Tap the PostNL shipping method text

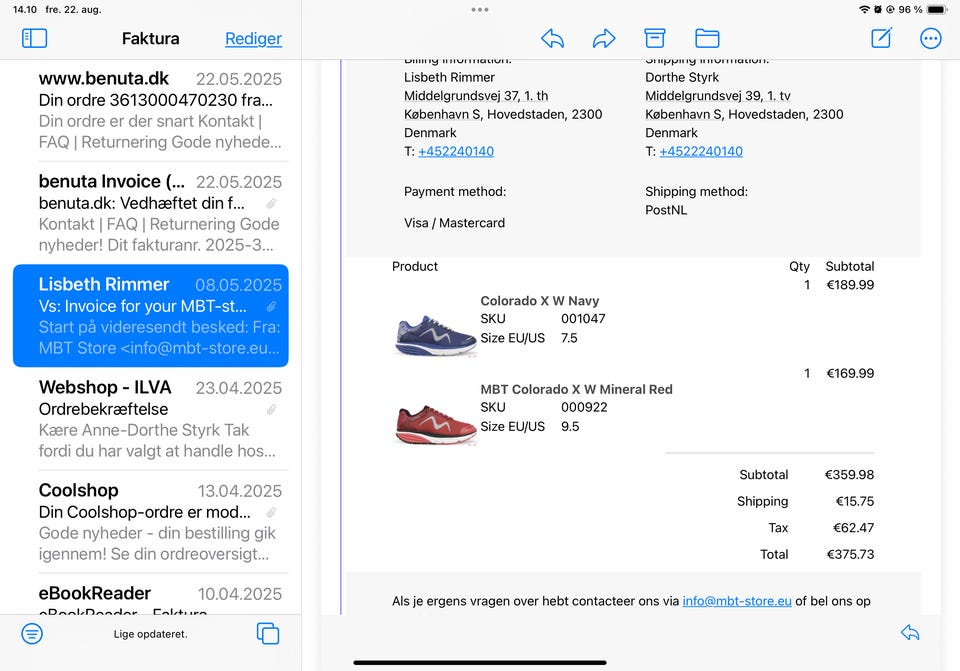click(666, 210)
